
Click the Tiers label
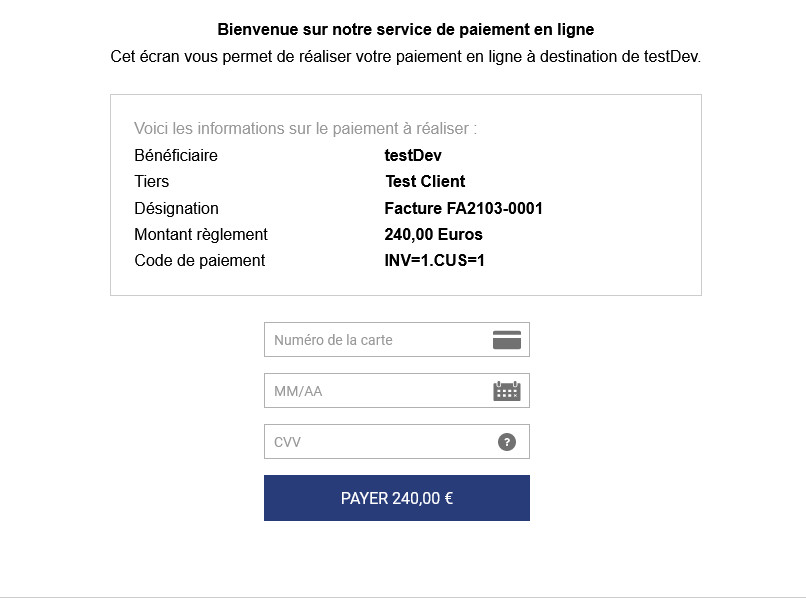152,181
